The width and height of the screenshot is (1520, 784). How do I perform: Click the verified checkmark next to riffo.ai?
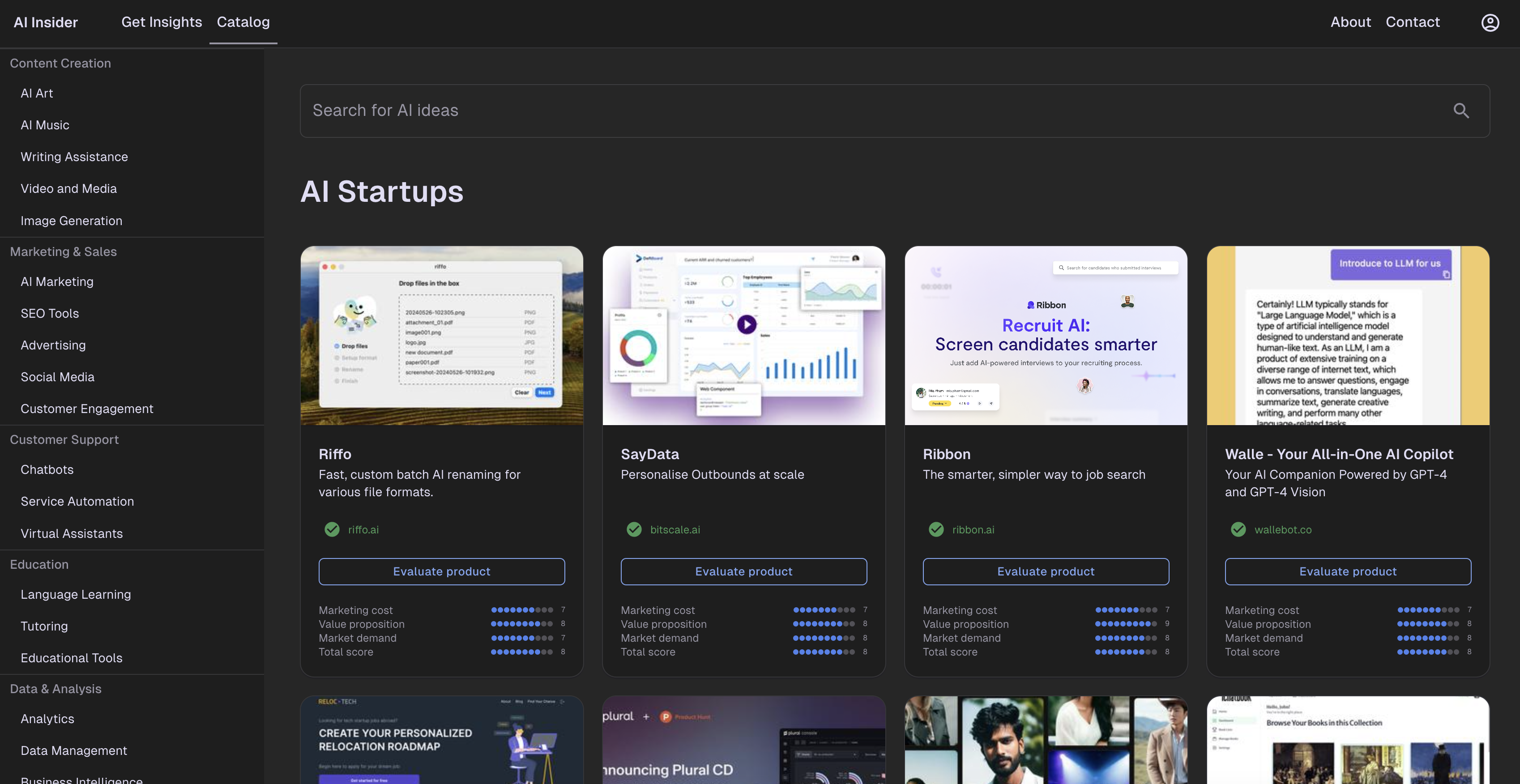332,529
